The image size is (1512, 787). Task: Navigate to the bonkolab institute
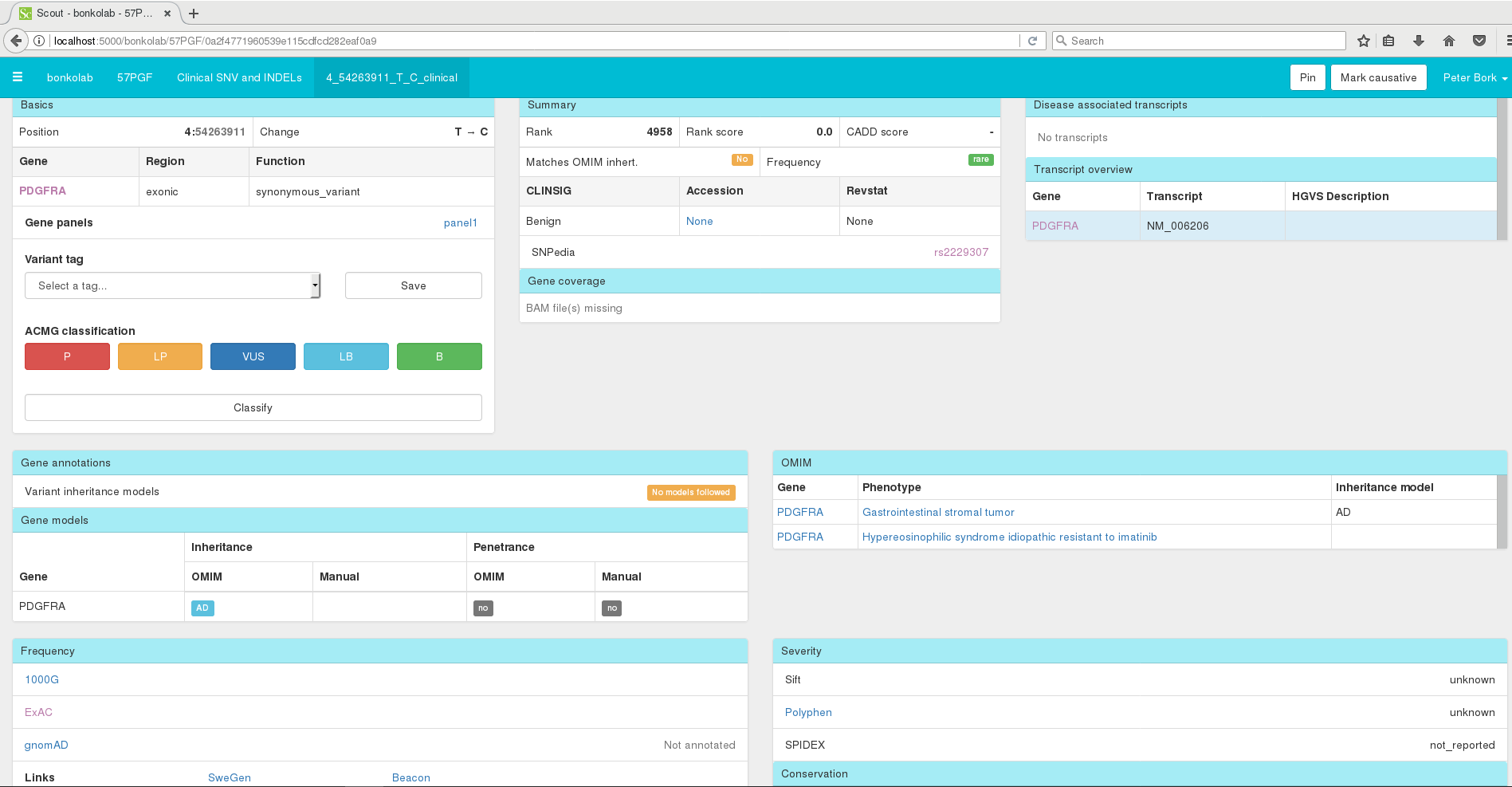[70, 77]
